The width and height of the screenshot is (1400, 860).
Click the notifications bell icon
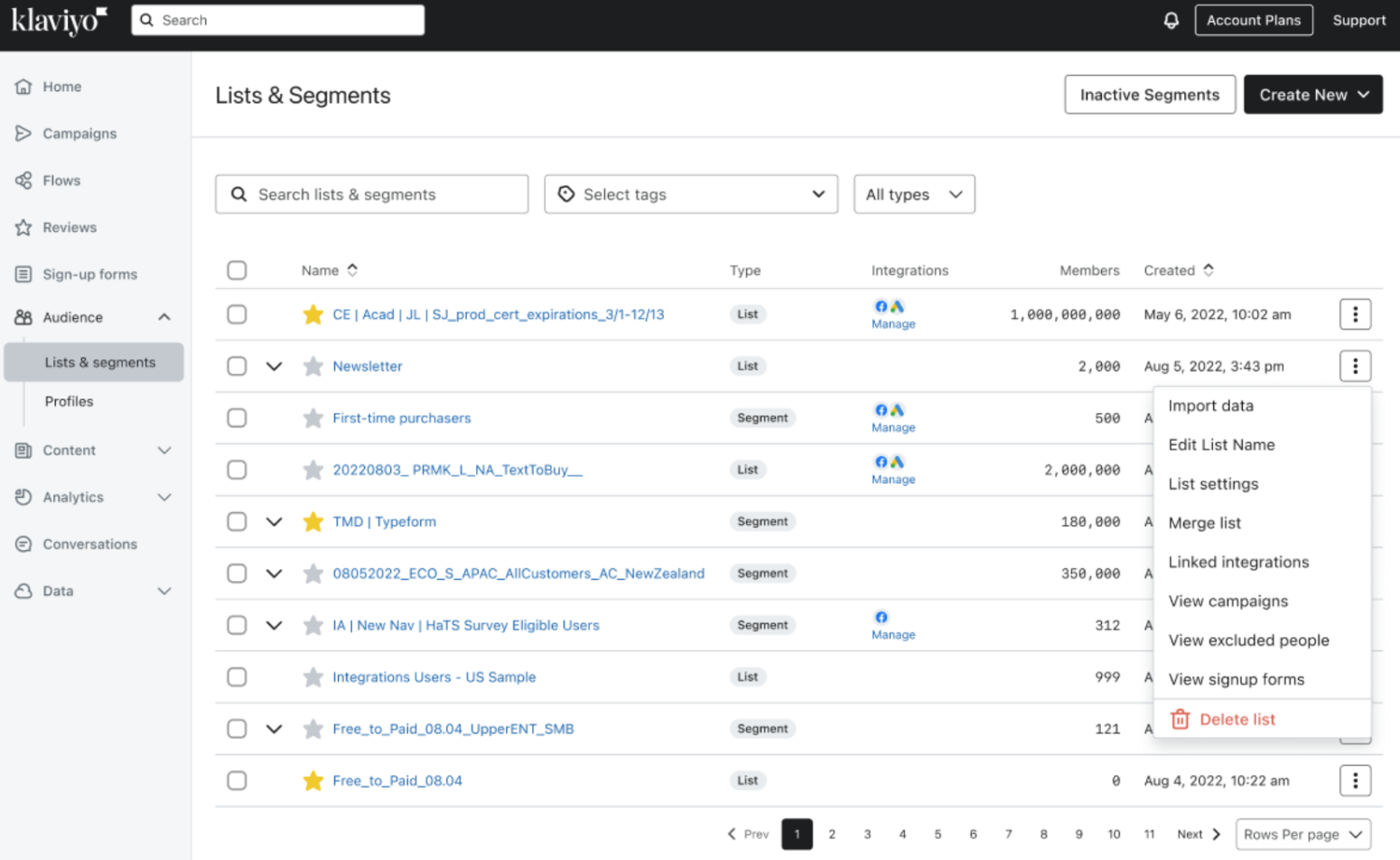click(x=1171, y=20)
